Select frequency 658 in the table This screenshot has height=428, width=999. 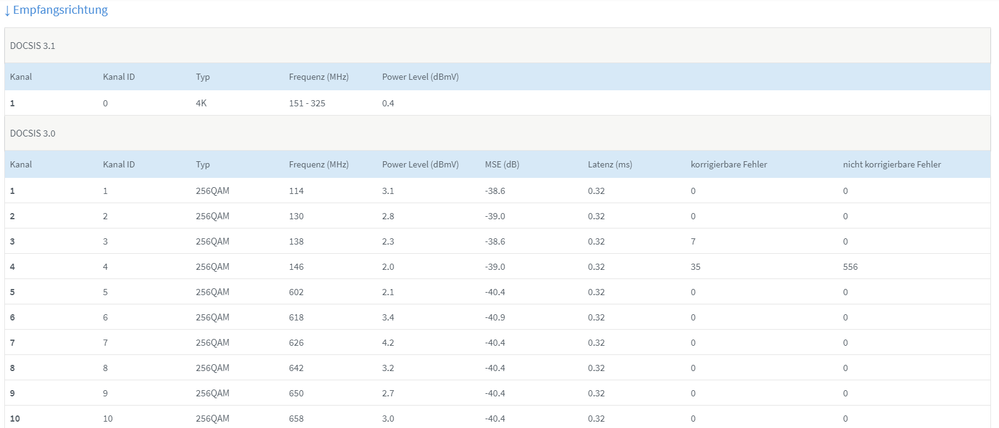tap(296, 418)
